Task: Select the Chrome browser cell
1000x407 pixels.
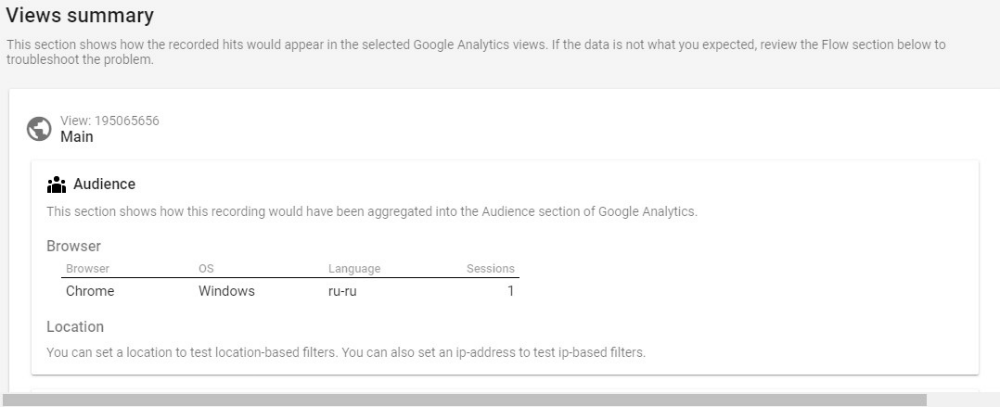Action: 90,291
